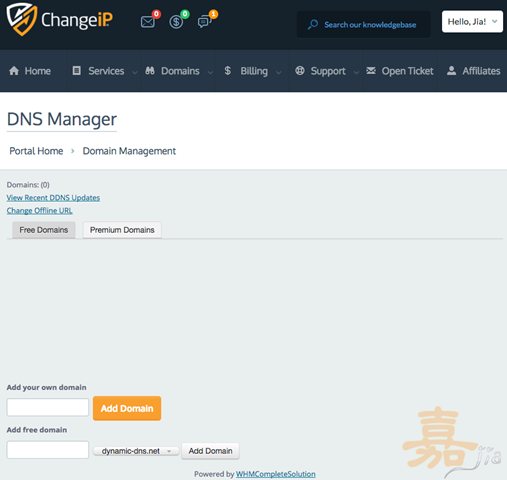Open the dynamic-dns.net domain dropdown

[136, 451]
